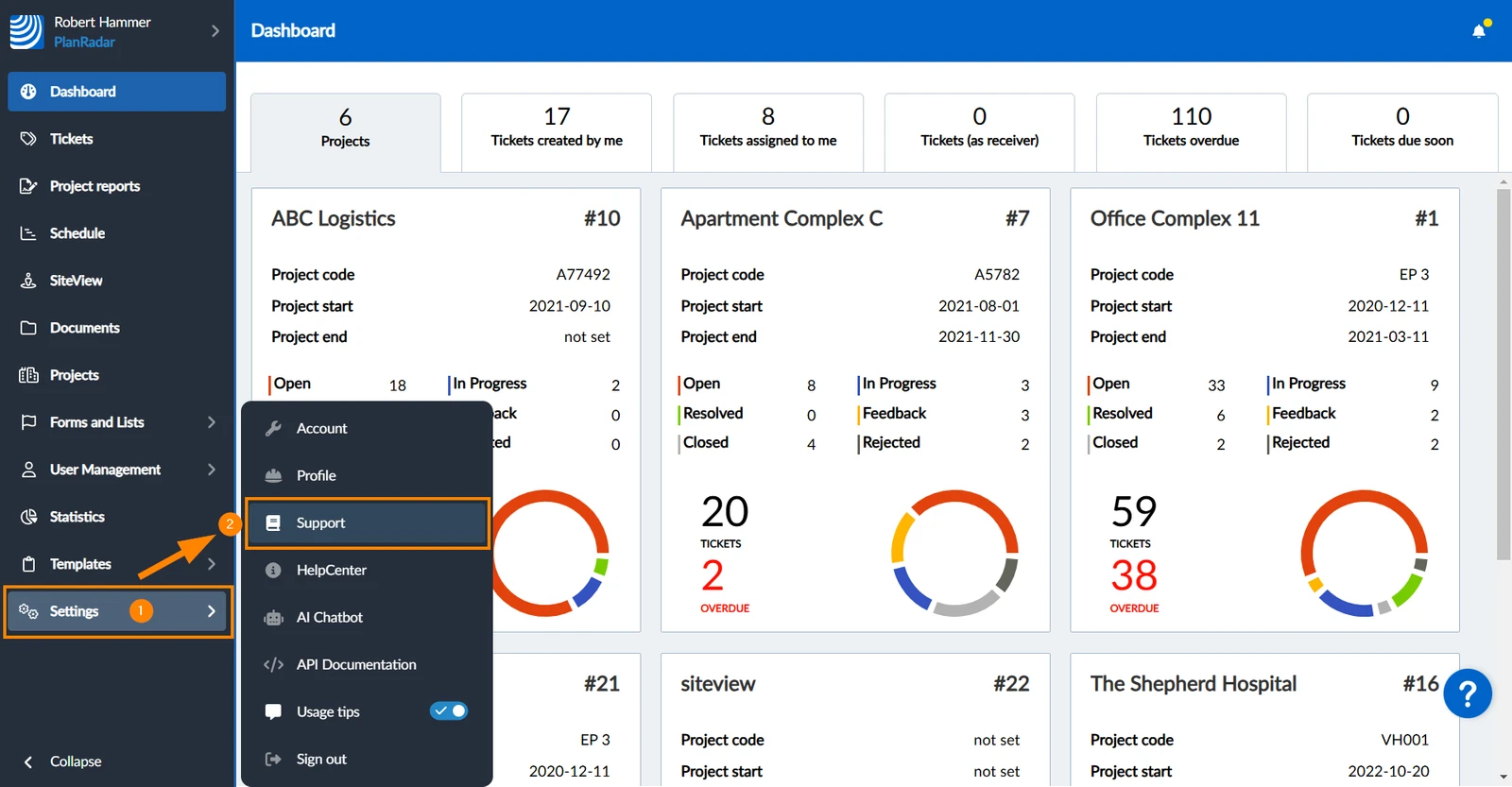Click the API Documentation code icon
The image size is (1512, 787).
coord(274,665)
